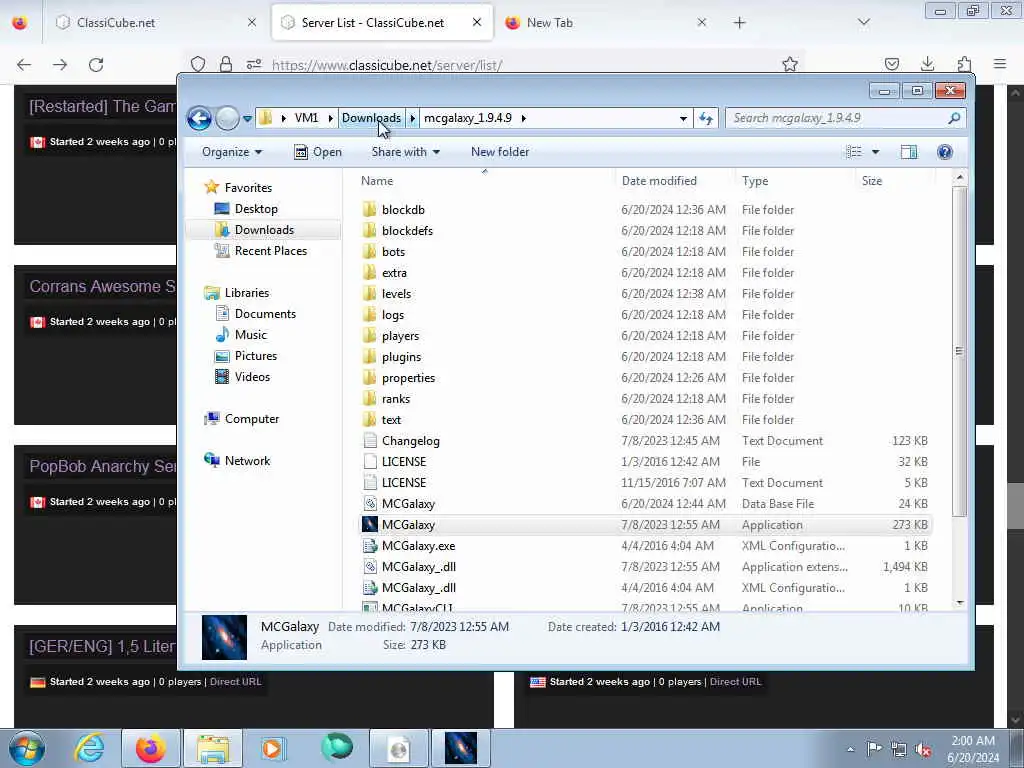Select the MCGalaxy.exe XML configuration icon
Viewport: 1024px width, 768px height.
pos(370,545)
